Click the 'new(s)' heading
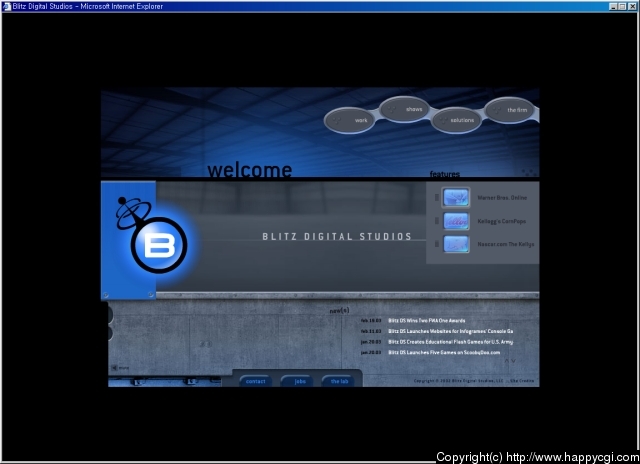 tap(340, 311)
